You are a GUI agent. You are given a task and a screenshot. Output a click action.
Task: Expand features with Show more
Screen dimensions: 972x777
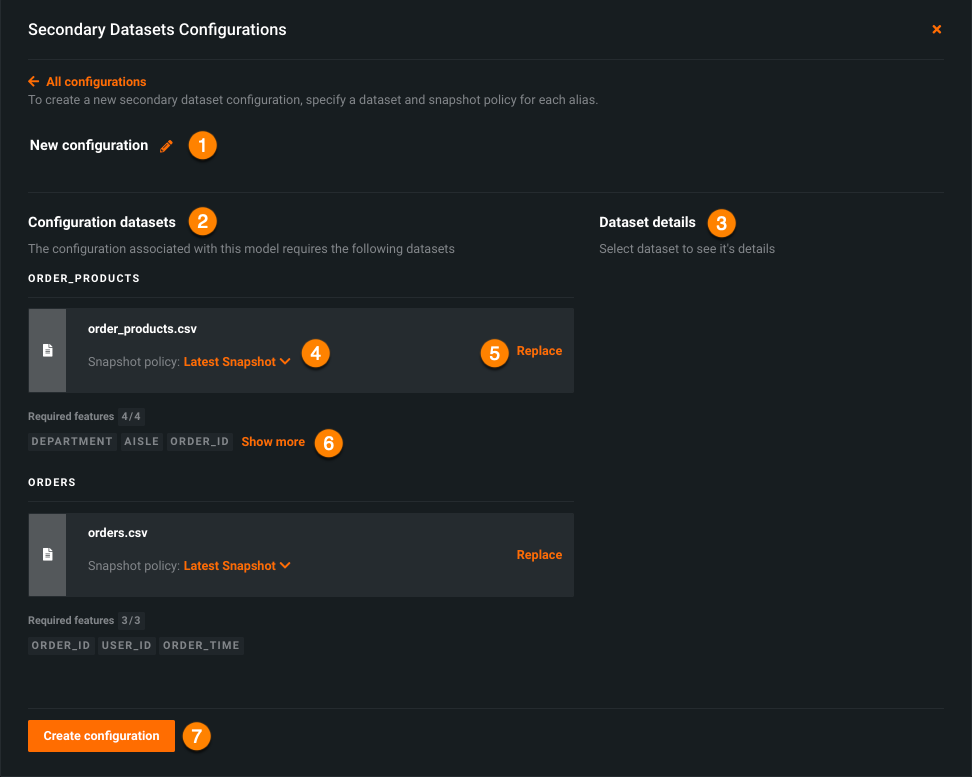(x=273, y=442)
